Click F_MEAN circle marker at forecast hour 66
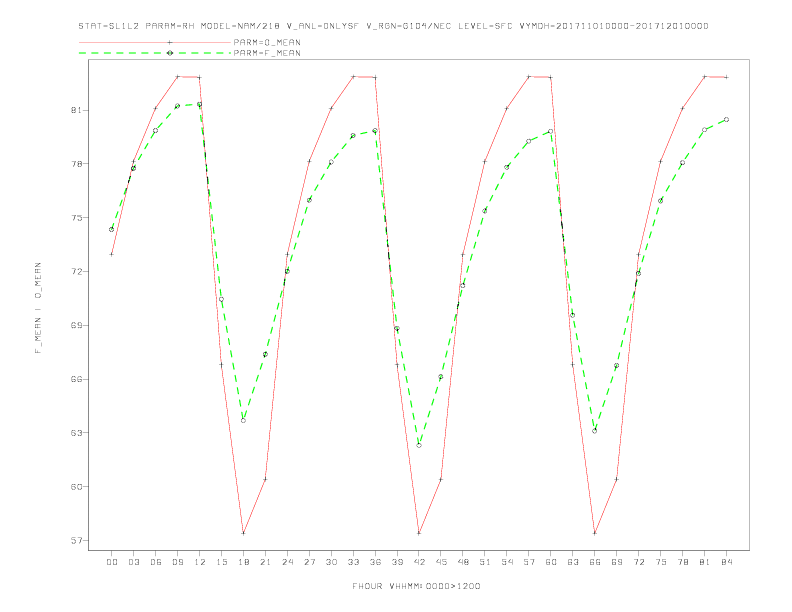The height and width of the screenshot is (612, 792). 595,431
